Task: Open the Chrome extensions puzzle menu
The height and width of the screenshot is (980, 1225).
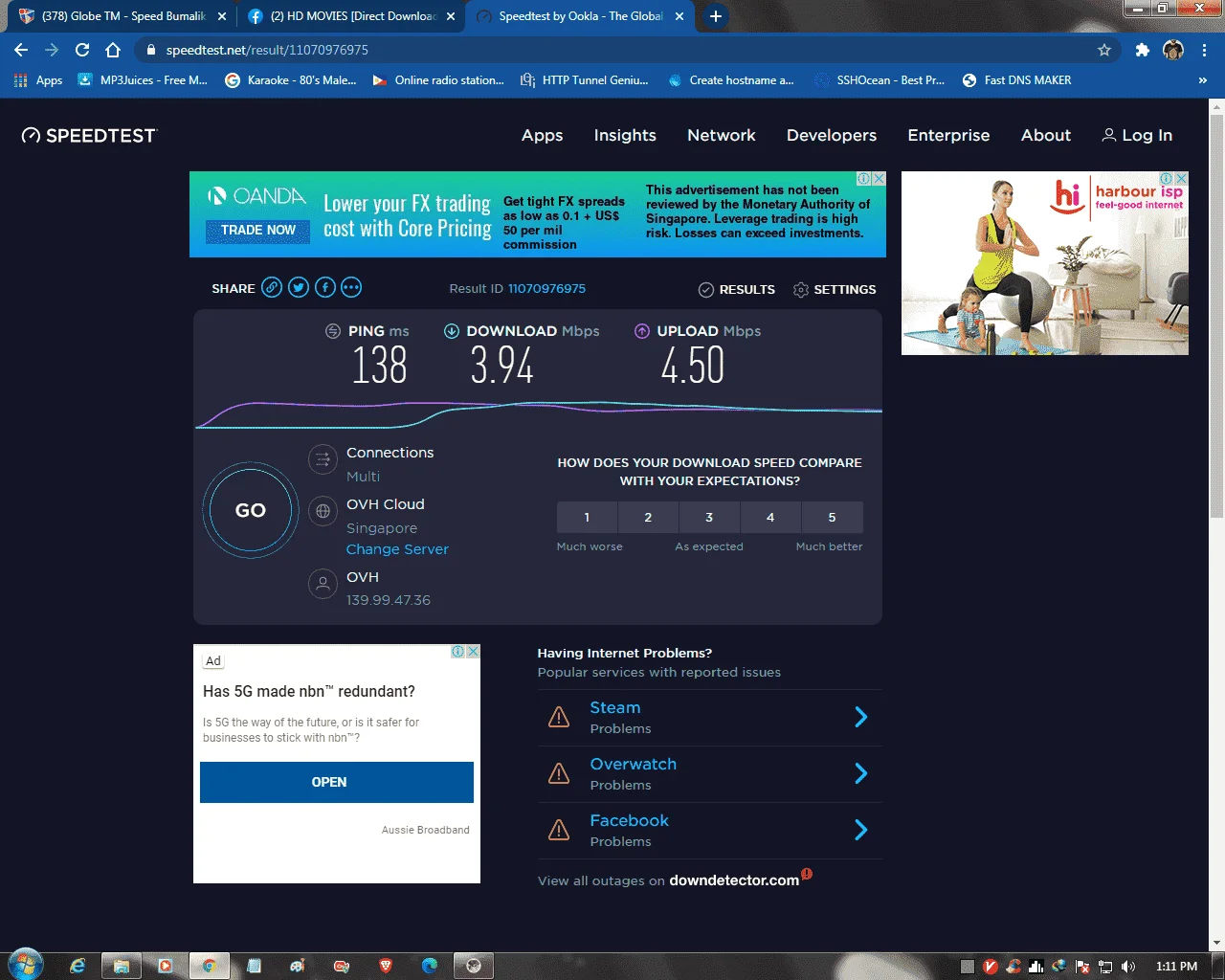Action: coord(1142,50)
